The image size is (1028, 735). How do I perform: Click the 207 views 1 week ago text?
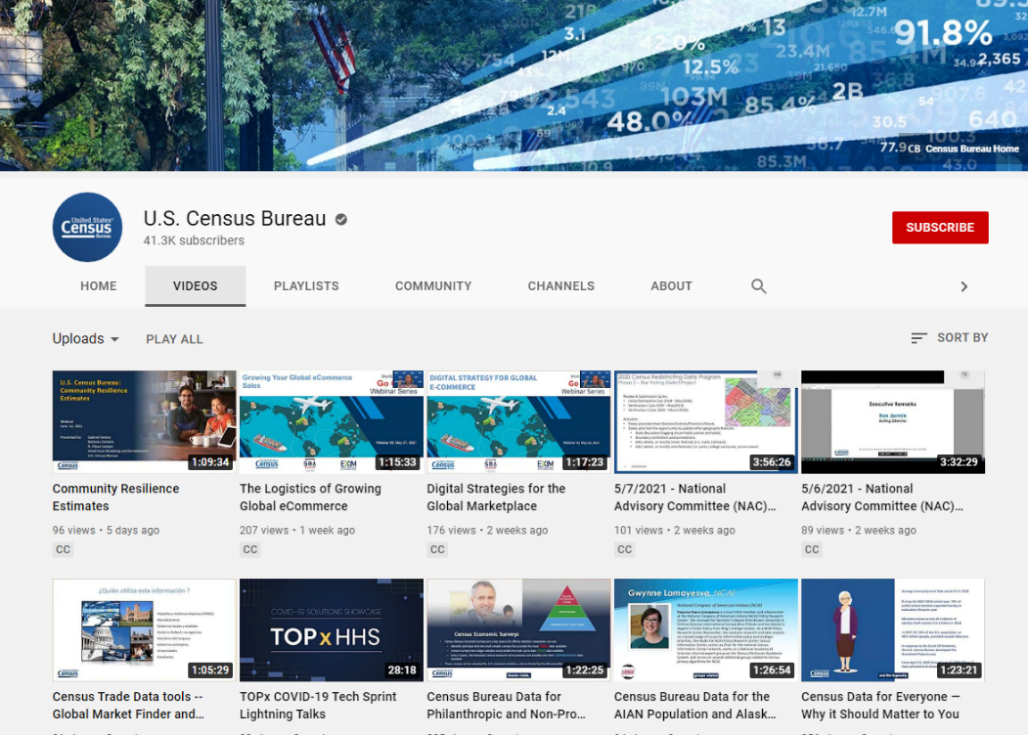click(297, 530)
